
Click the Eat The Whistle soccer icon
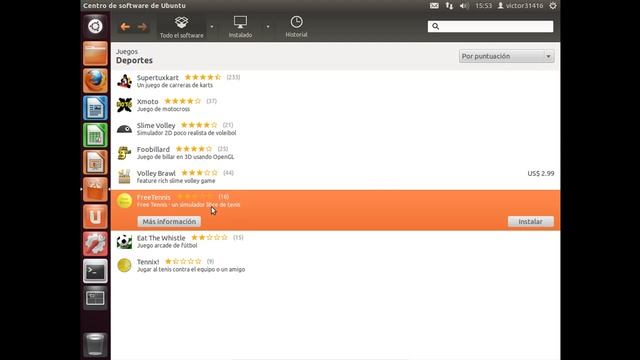pos(124,242)
